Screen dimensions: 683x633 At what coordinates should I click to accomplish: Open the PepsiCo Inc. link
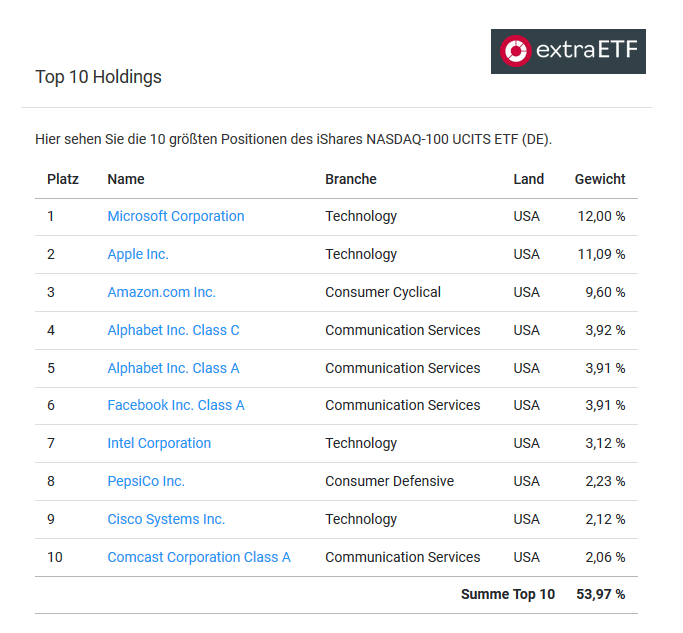pos(146,481)
